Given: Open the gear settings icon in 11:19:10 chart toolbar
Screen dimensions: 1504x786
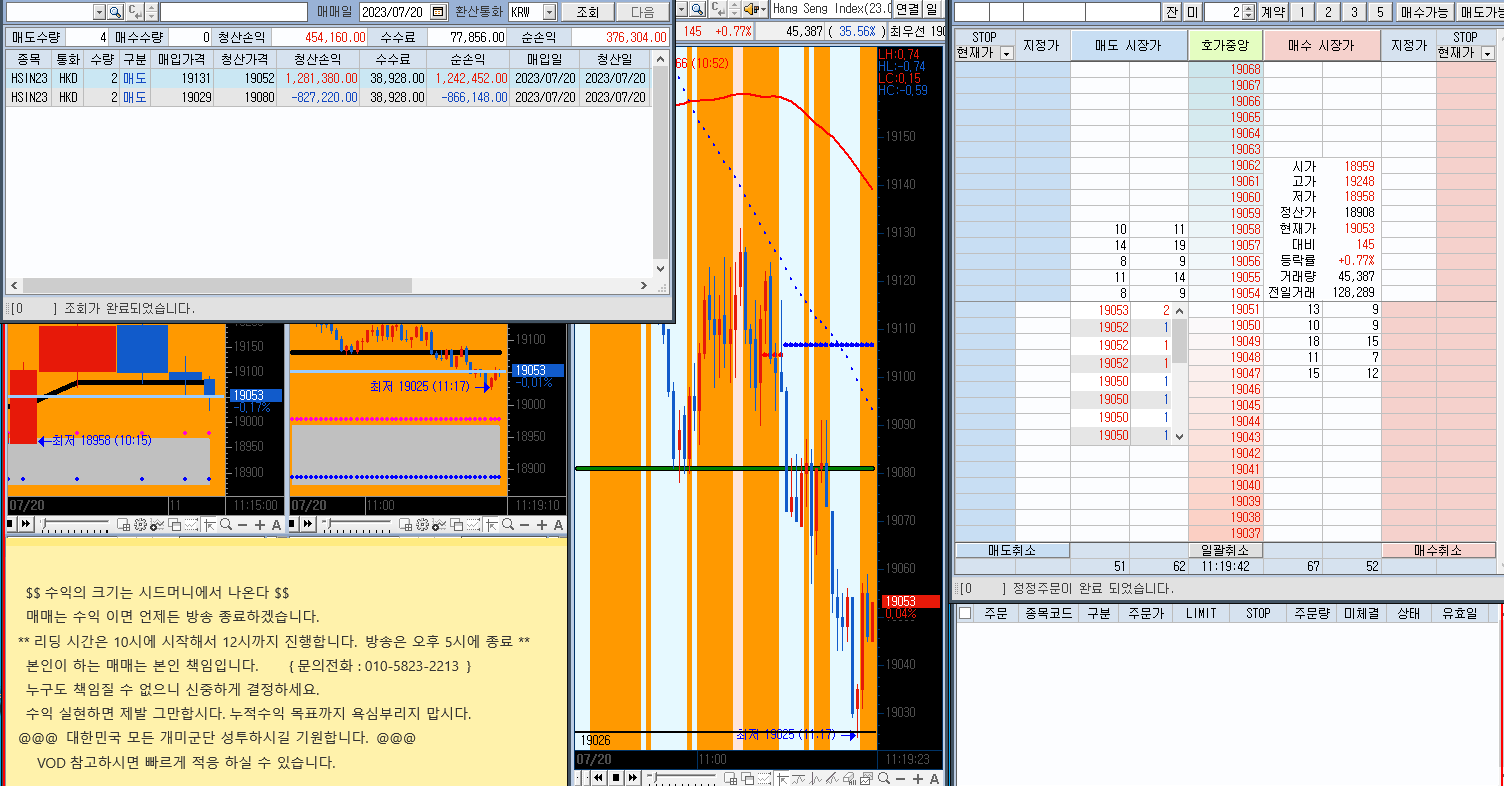Looking at the screenshot, I should pyautogui.click(x=422, y=524).
